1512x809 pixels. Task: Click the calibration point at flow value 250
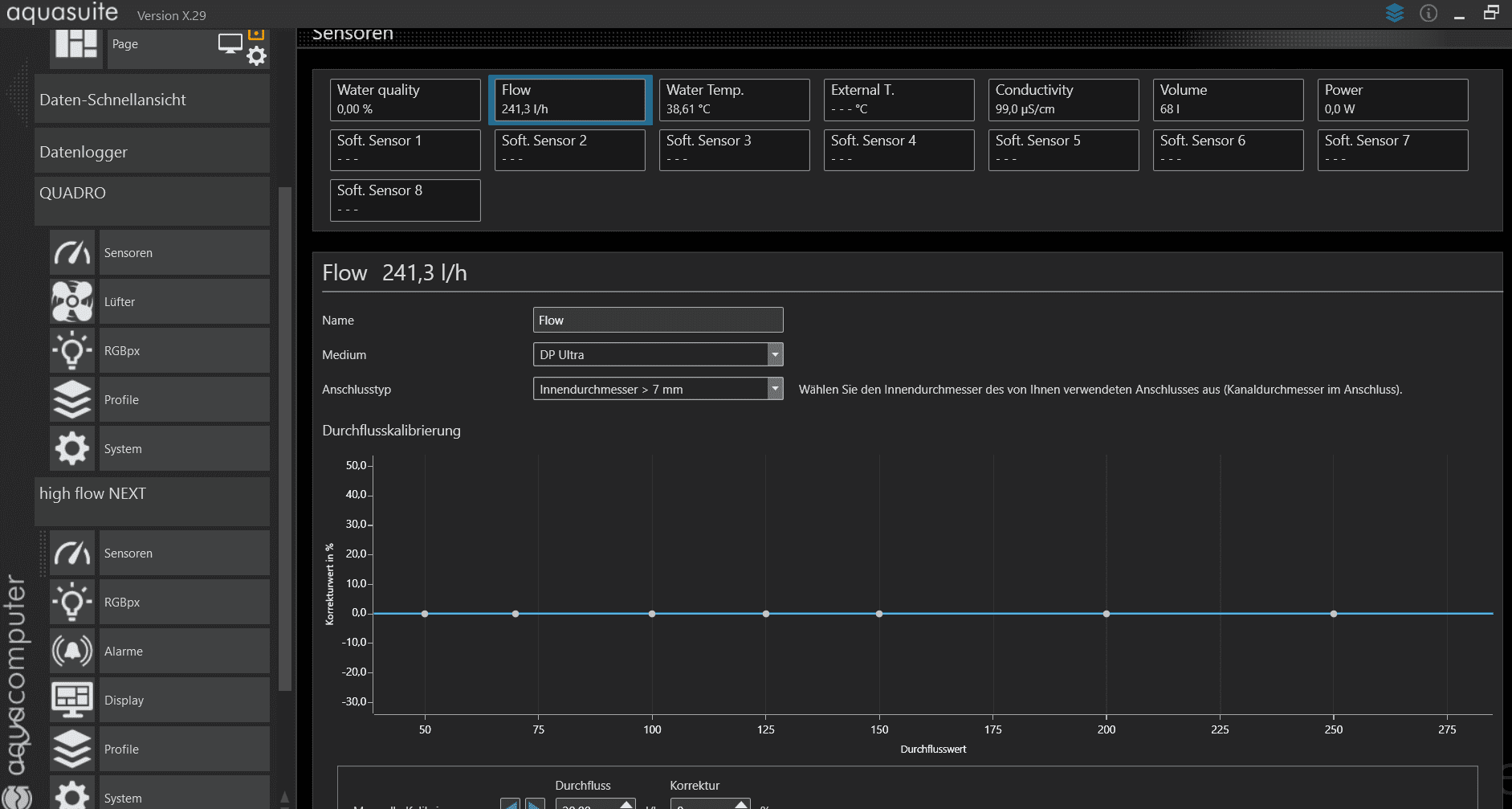1334,614
